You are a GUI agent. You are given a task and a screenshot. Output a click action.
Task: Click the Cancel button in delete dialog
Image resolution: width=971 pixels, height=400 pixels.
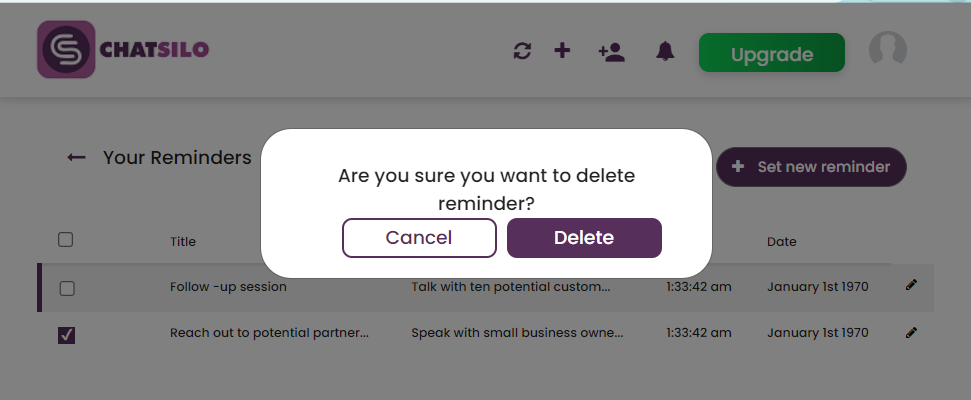coord(419,238)
